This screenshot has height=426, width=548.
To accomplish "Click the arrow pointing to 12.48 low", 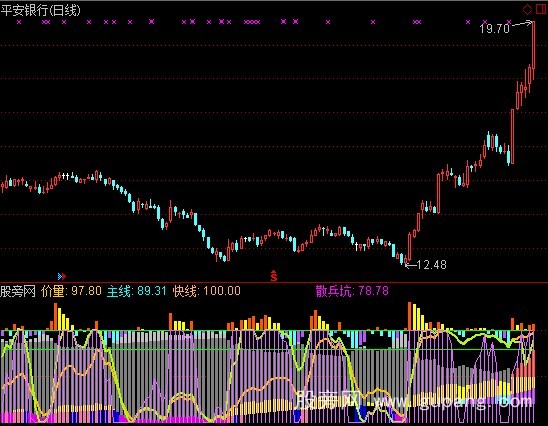I will [411, 266].
